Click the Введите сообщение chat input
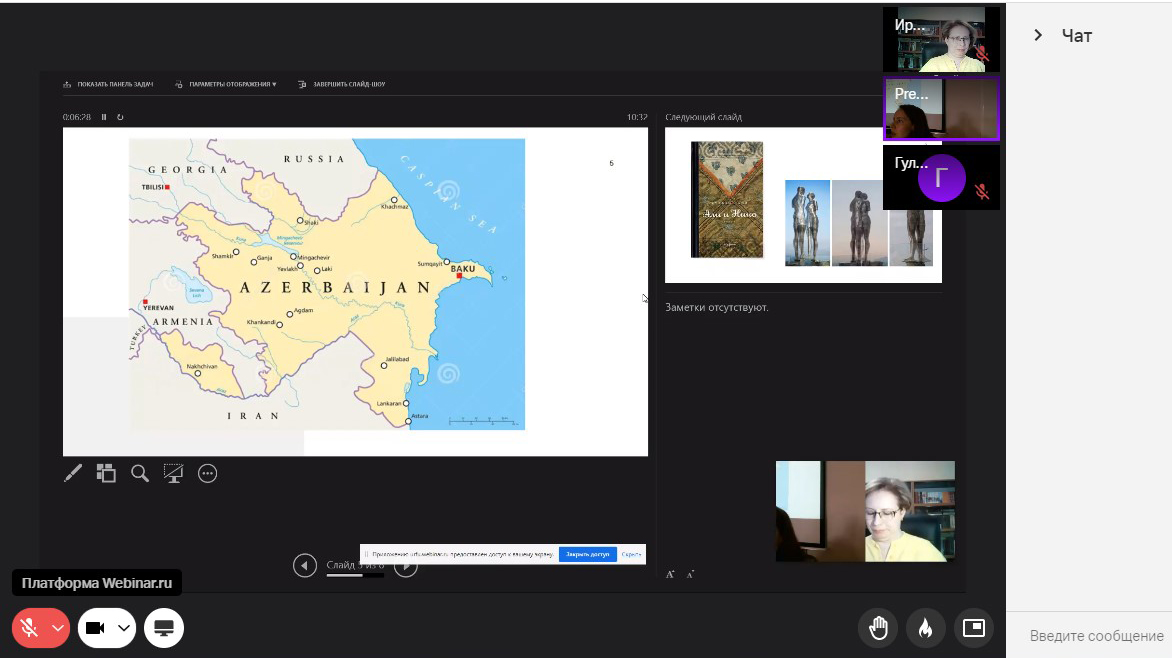The image size is (1172, 658). [1096, 636]
